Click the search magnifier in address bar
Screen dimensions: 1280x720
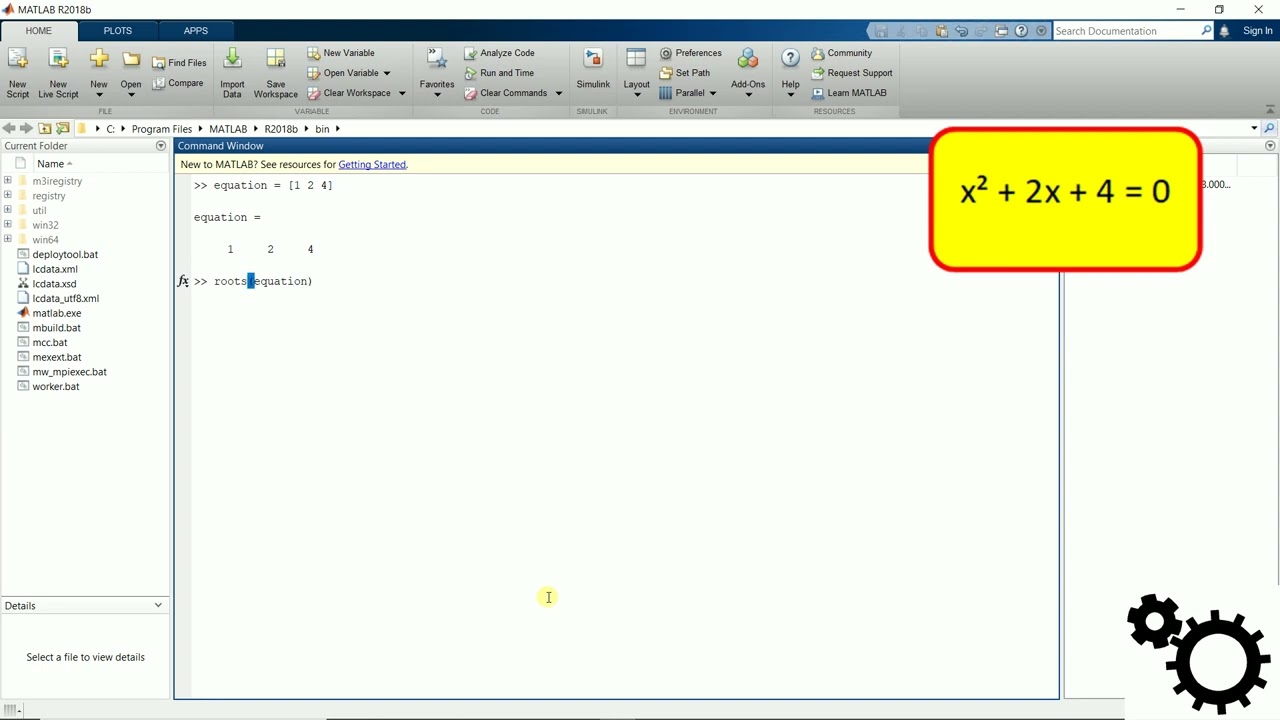[1269, 128]
